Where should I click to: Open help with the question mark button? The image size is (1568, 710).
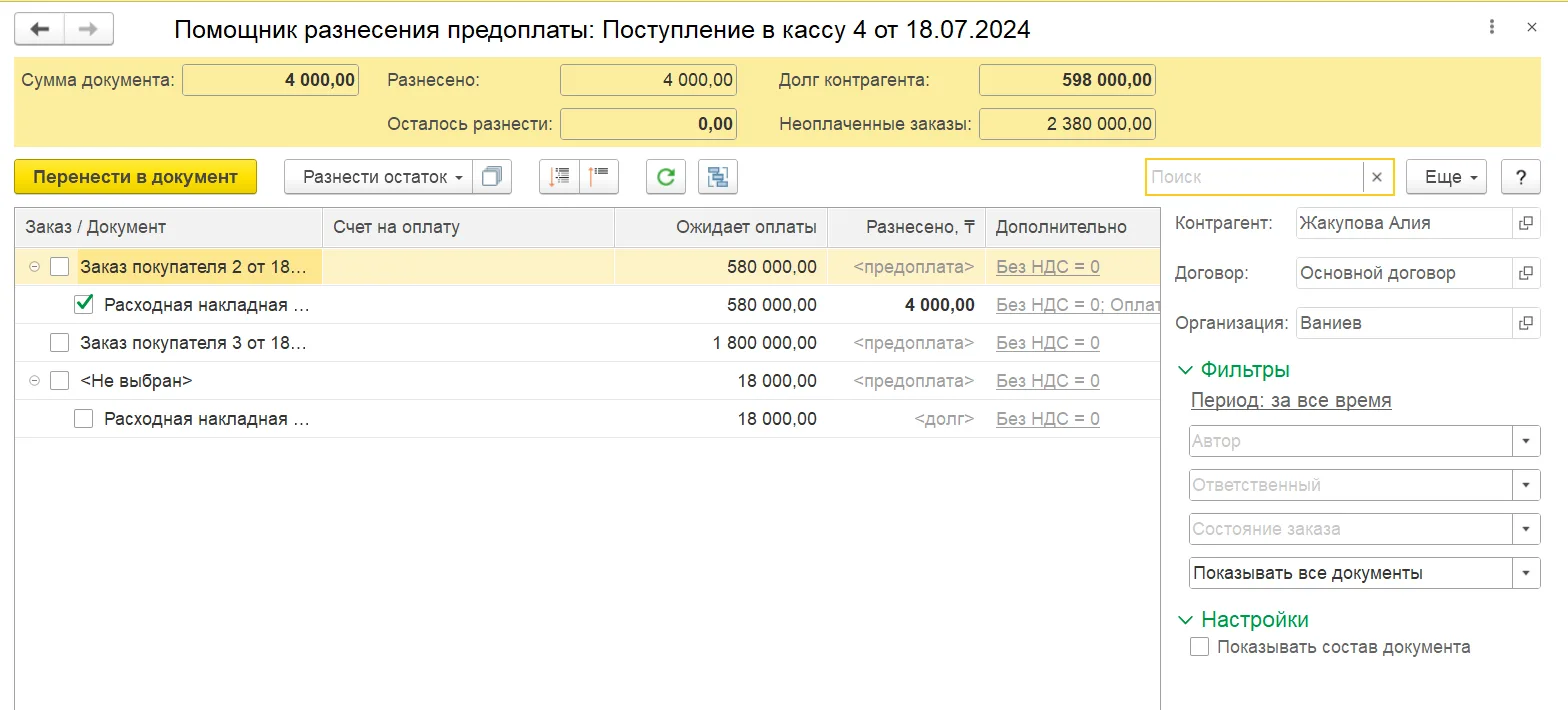coord(1521,177)
